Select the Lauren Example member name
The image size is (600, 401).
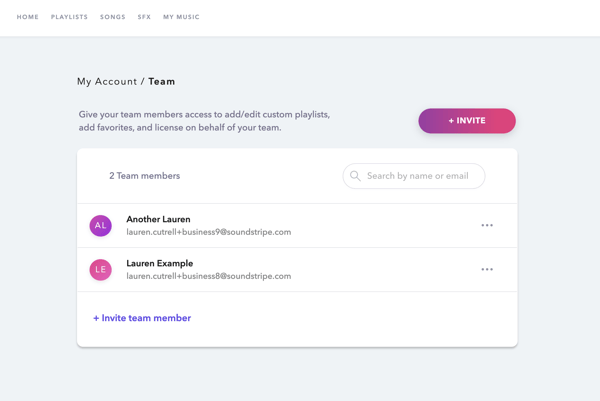(x=160, y=263)
